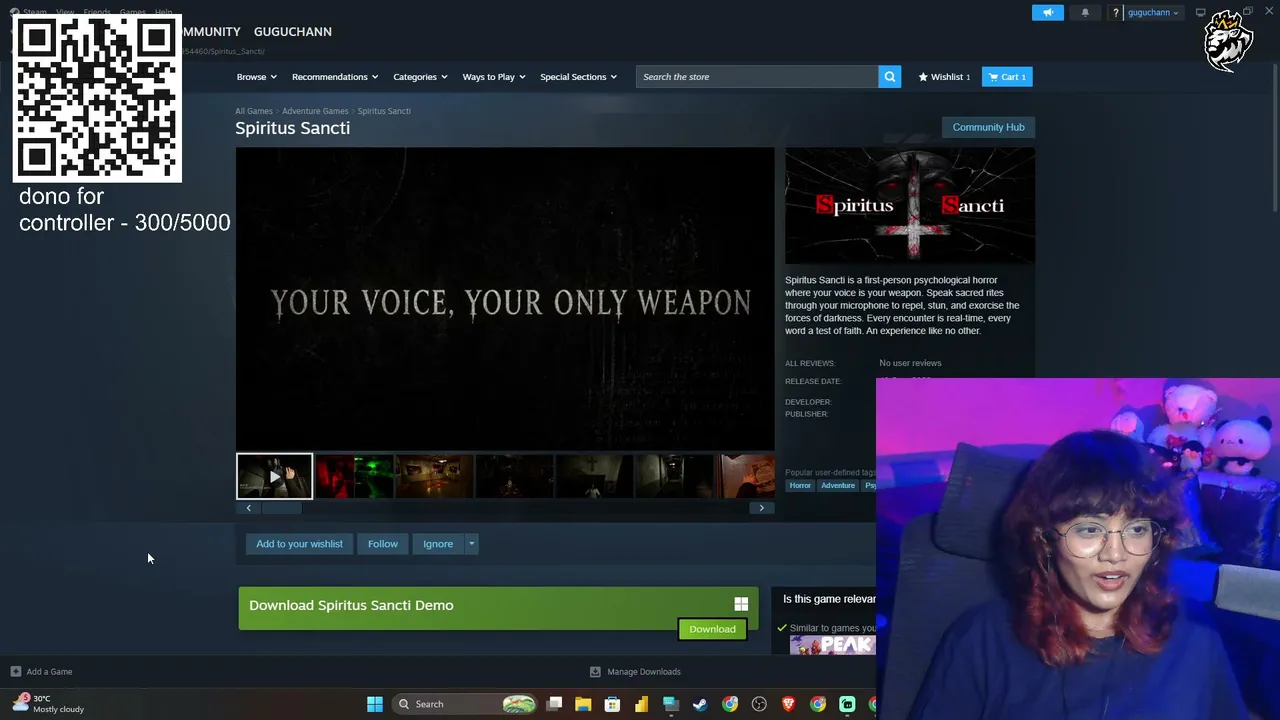Viewport: 1280px width, 720px height.
Task: Select the Adventure tag
Action: pyautogui.click(x=838, y=486)
